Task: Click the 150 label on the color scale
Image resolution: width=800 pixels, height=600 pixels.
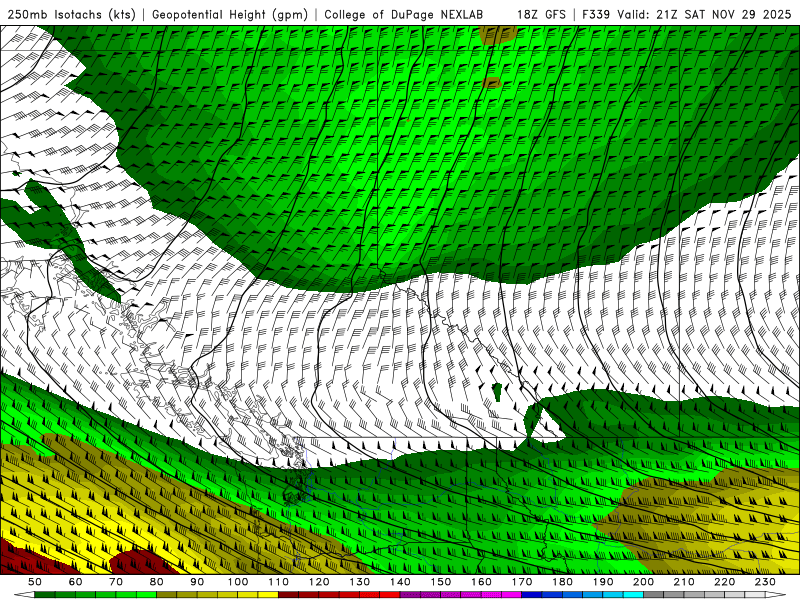Action: pyautogui.click(x=440, y=582)
